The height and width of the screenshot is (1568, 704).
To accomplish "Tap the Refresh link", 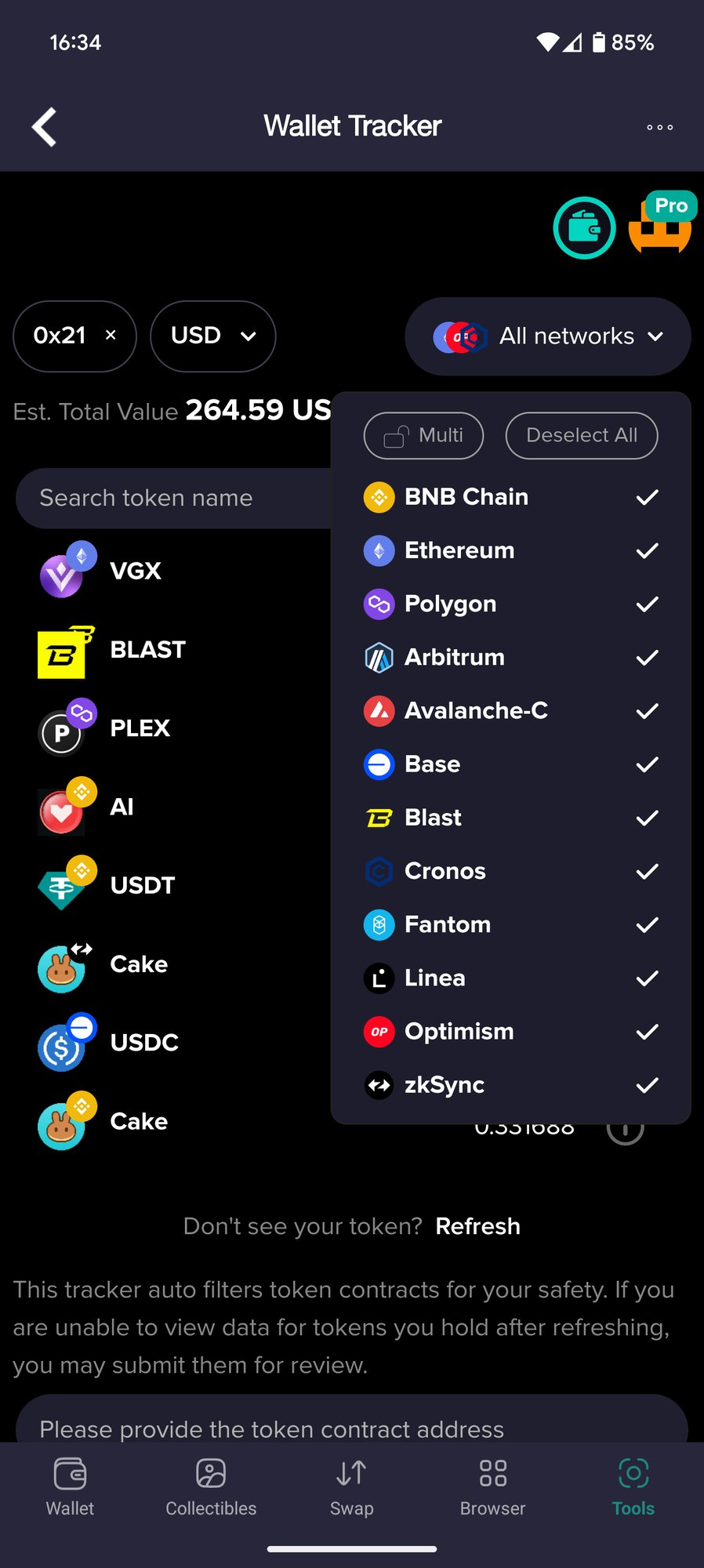I will click(477, 1226).
